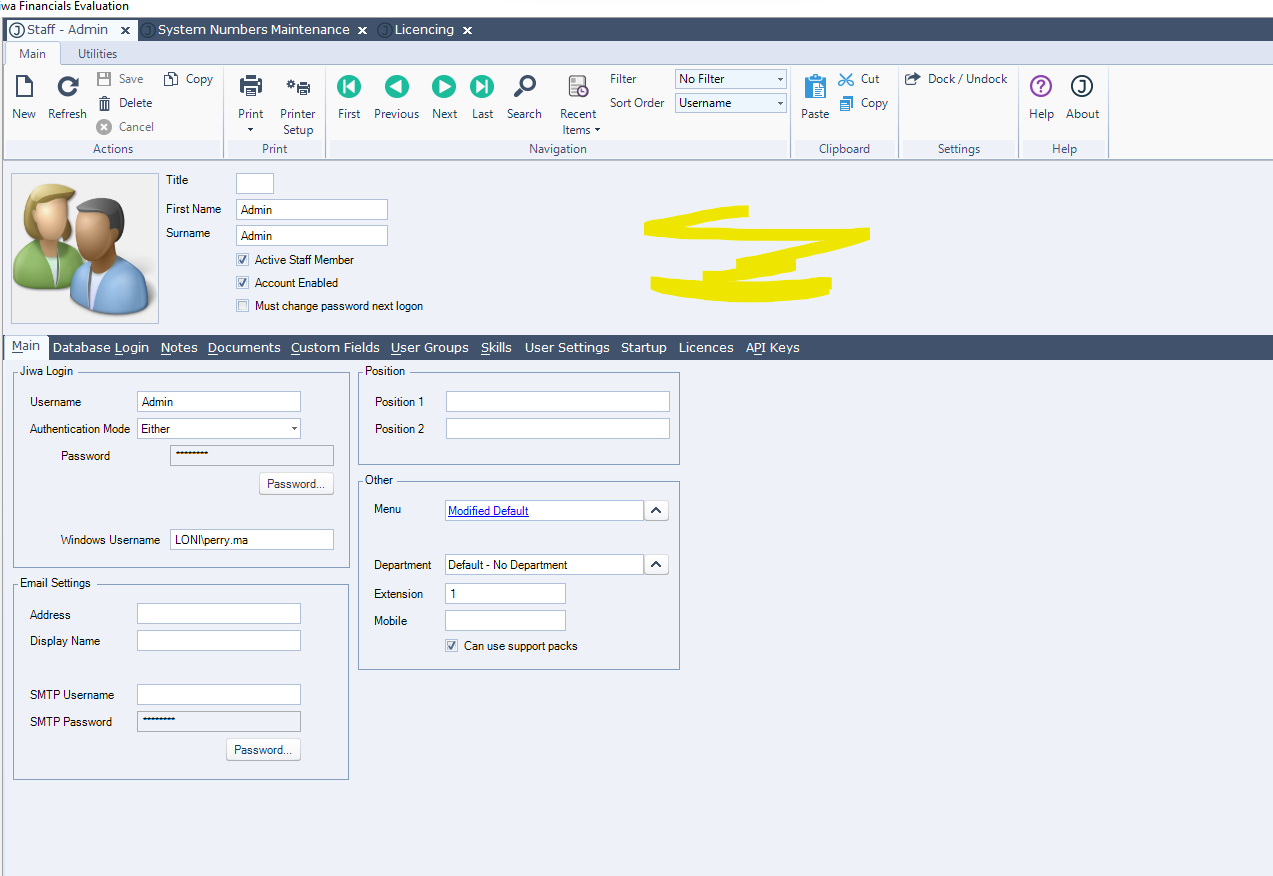Image resolution: width=1273 pixels, height=876 pixels.
Task: Open the Utilities ribbon tab
Action: [x=97, y=54]
